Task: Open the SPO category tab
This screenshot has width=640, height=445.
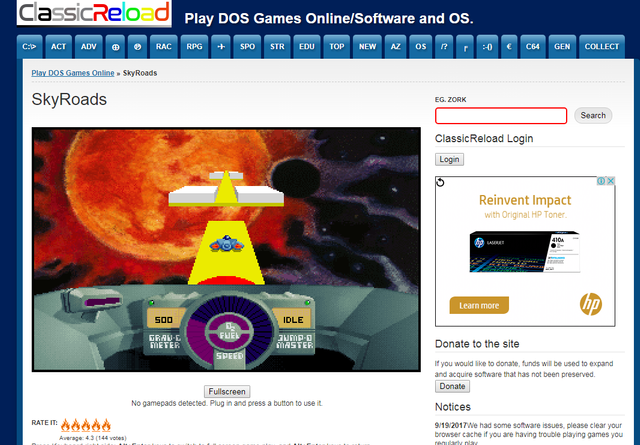Action: 247,47
